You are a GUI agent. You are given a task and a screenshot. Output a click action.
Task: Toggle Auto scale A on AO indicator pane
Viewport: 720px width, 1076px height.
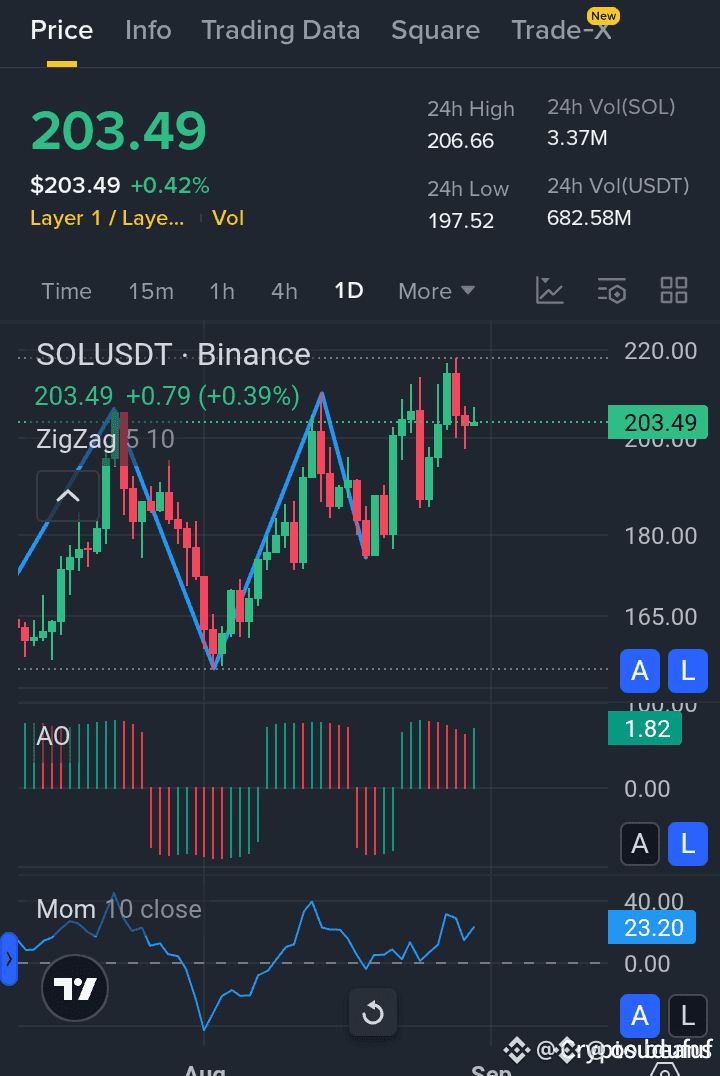pos(640,844)
